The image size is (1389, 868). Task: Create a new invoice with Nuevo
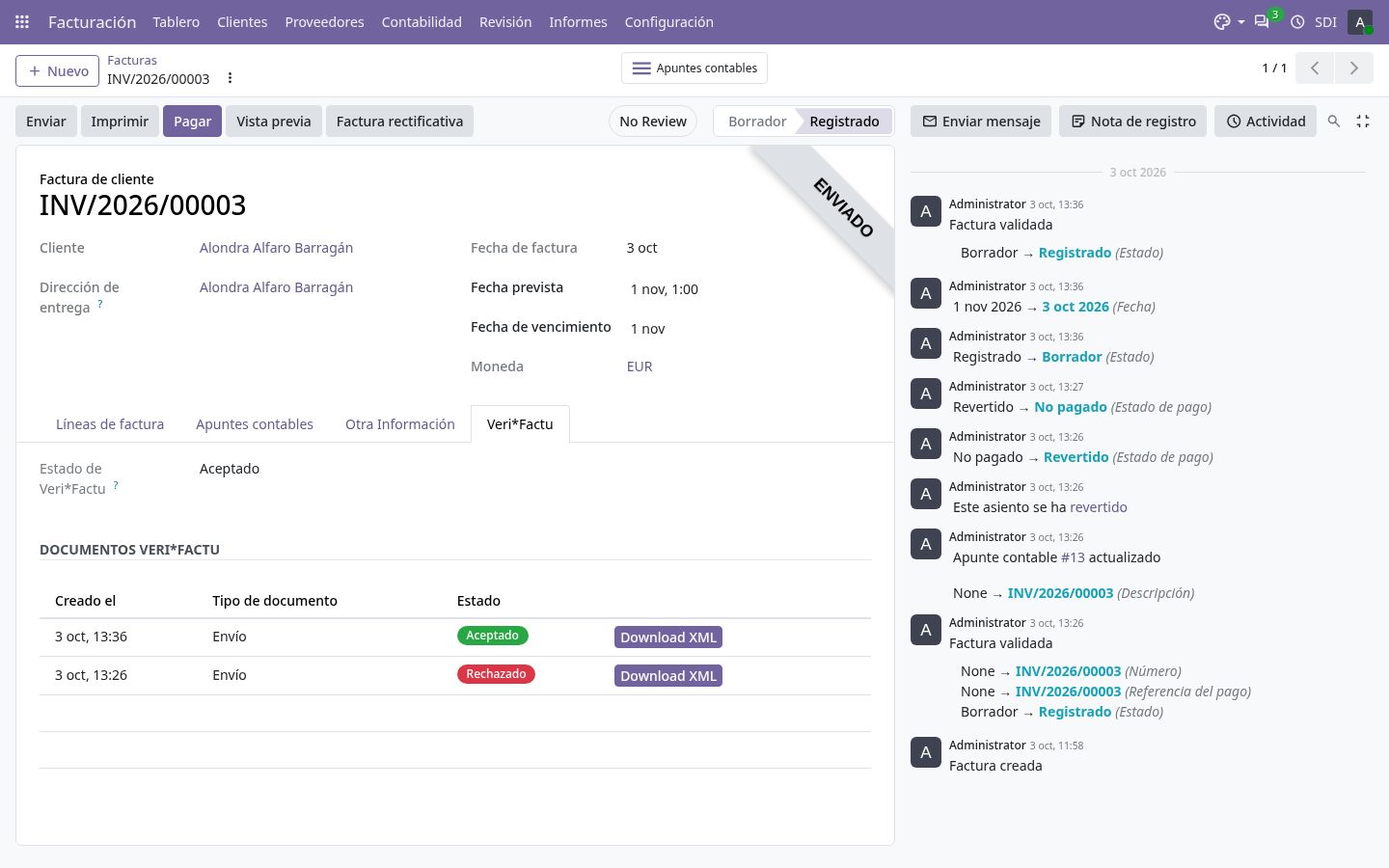coord(58,71)
